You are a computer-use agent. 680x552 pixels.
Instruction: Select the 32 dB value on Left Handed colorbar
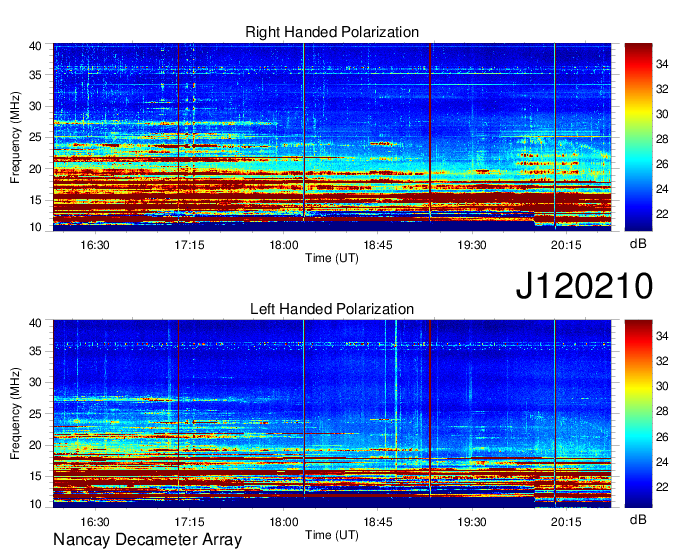click(662, 361)
